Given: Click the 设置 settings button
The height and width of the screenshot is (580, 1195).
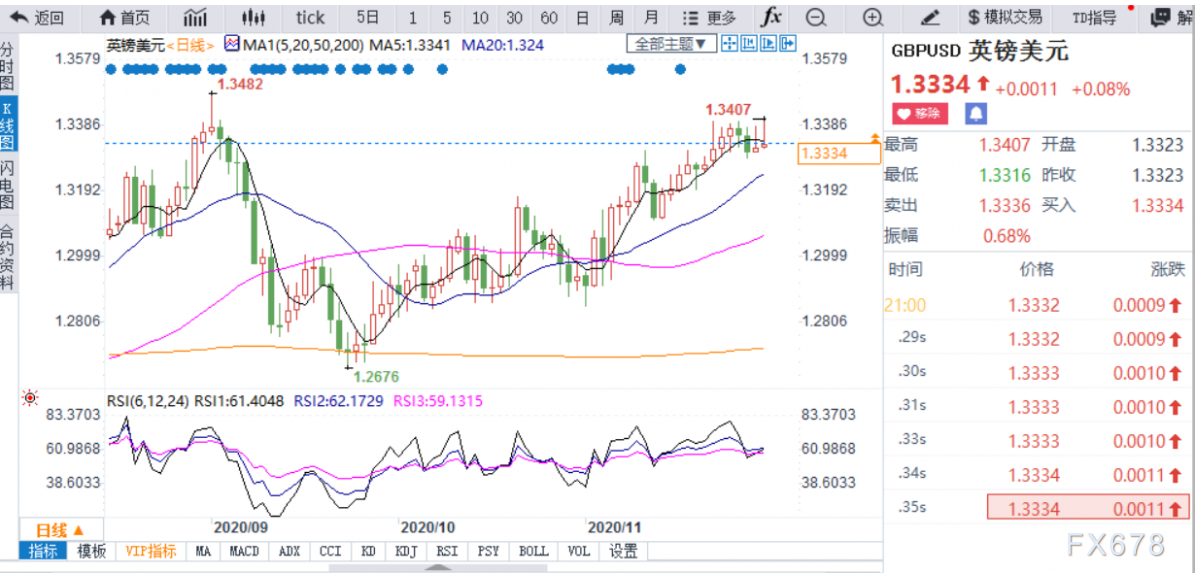Looking at the screenshot, I should coord(623,551).
